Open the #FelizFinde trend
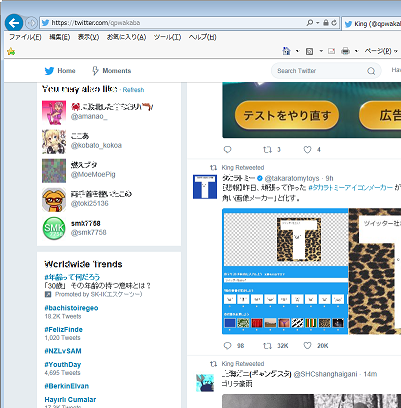Viewport: 401px width, 408px height. click(63, 330)
